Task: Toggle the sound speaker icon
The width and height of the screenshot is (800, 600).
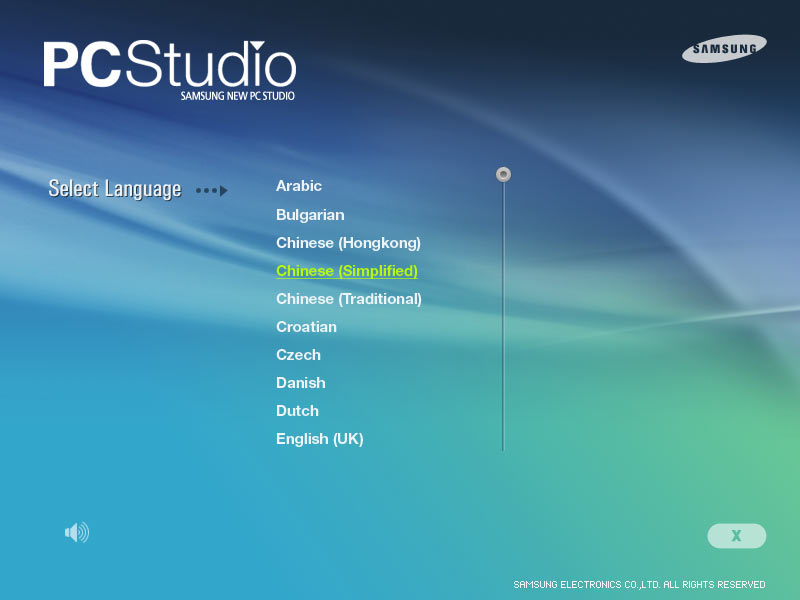Action: (x=77, y=532)
